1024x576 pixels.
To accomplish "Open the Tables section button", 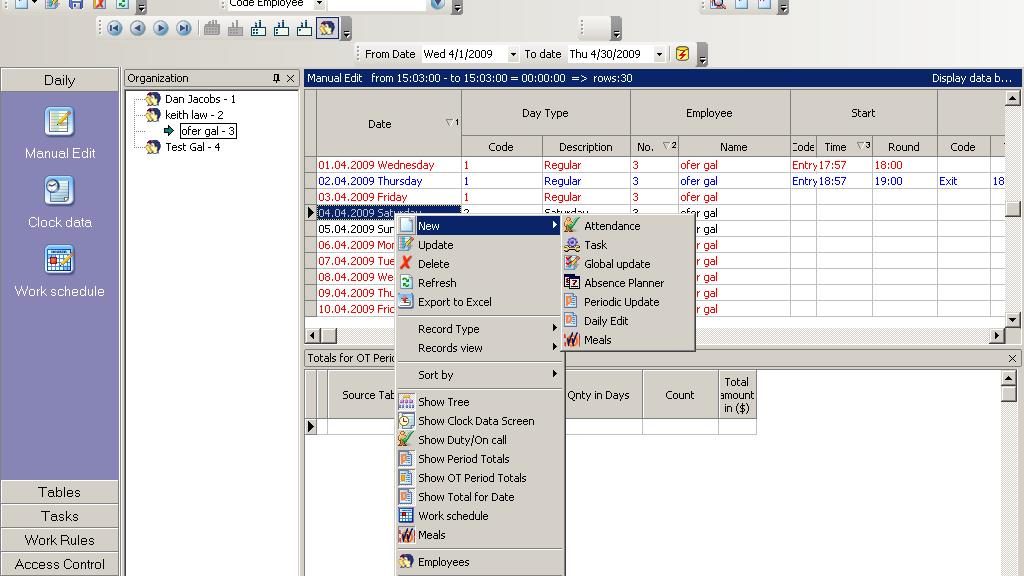I will click(59, 492).
